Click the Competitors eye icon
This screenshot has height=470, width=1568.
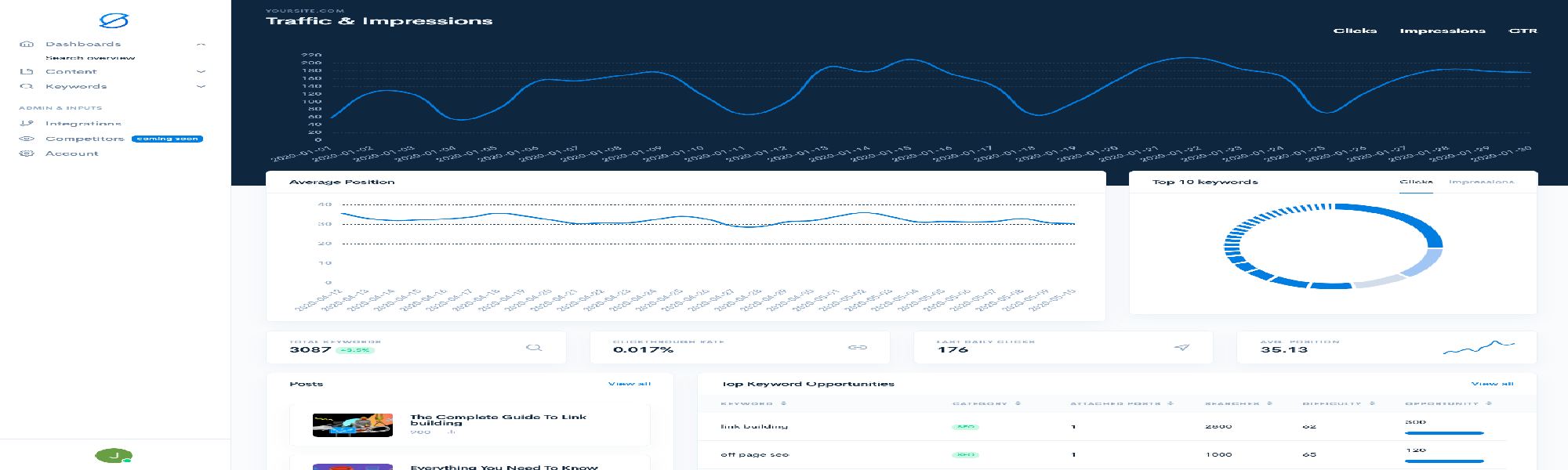point(27,139)
